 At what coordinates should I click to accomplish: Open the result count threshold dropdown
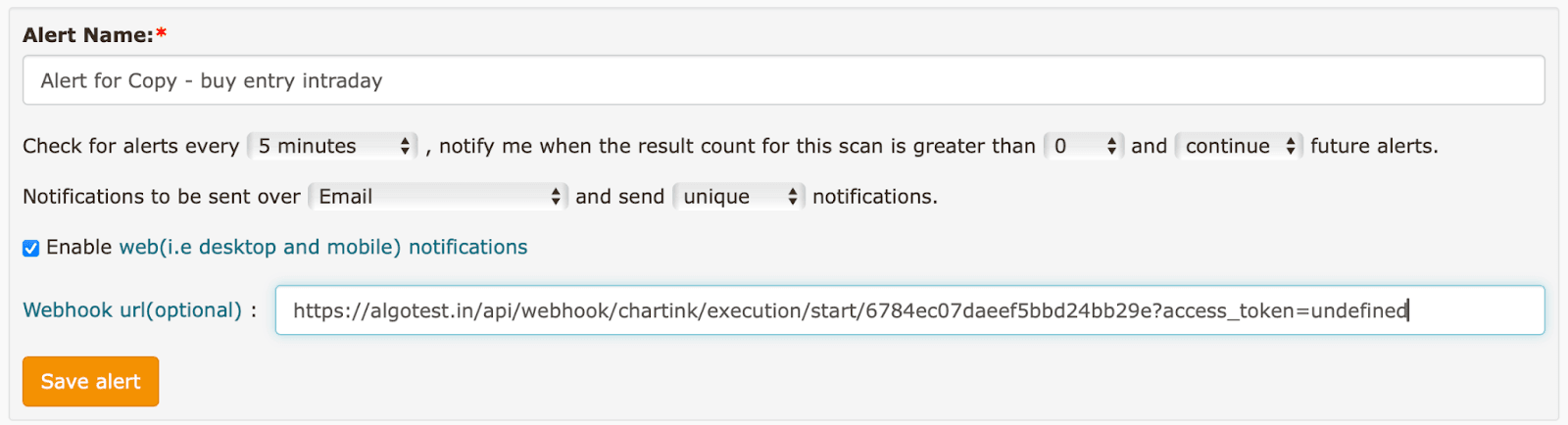click(1074, 146)
